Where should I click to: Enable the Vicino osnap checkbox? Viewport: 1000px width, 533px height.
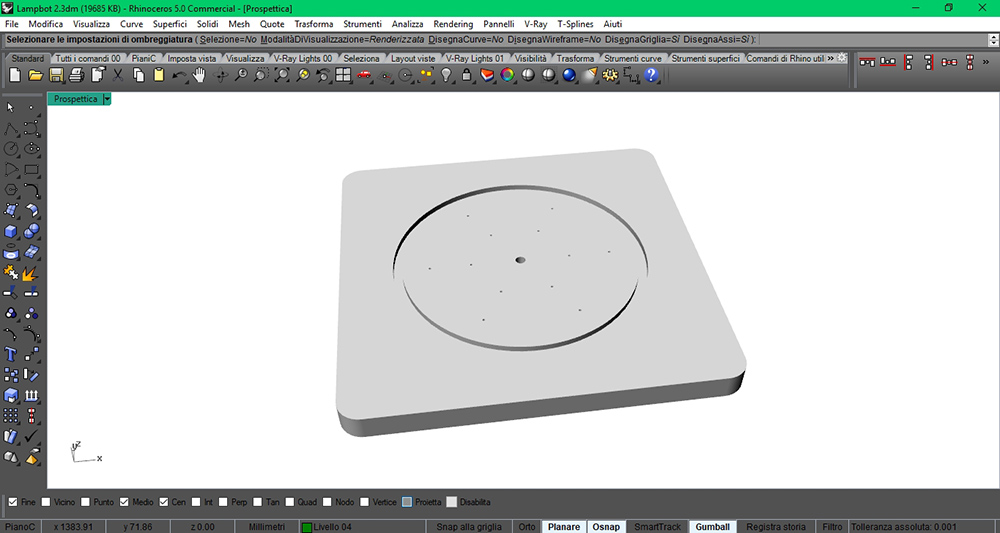pos(45,502)
